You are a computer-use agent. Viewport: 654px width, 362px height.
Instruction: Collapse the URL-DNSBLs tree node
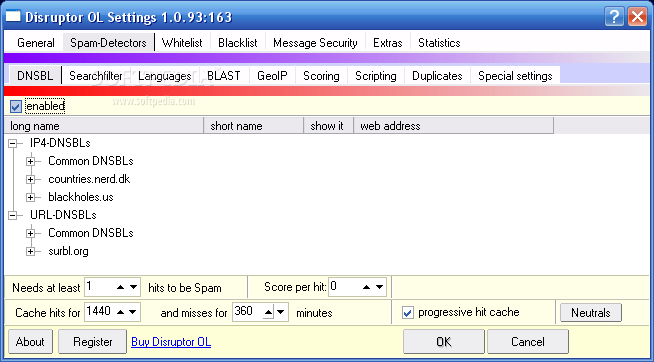point(13,215)
